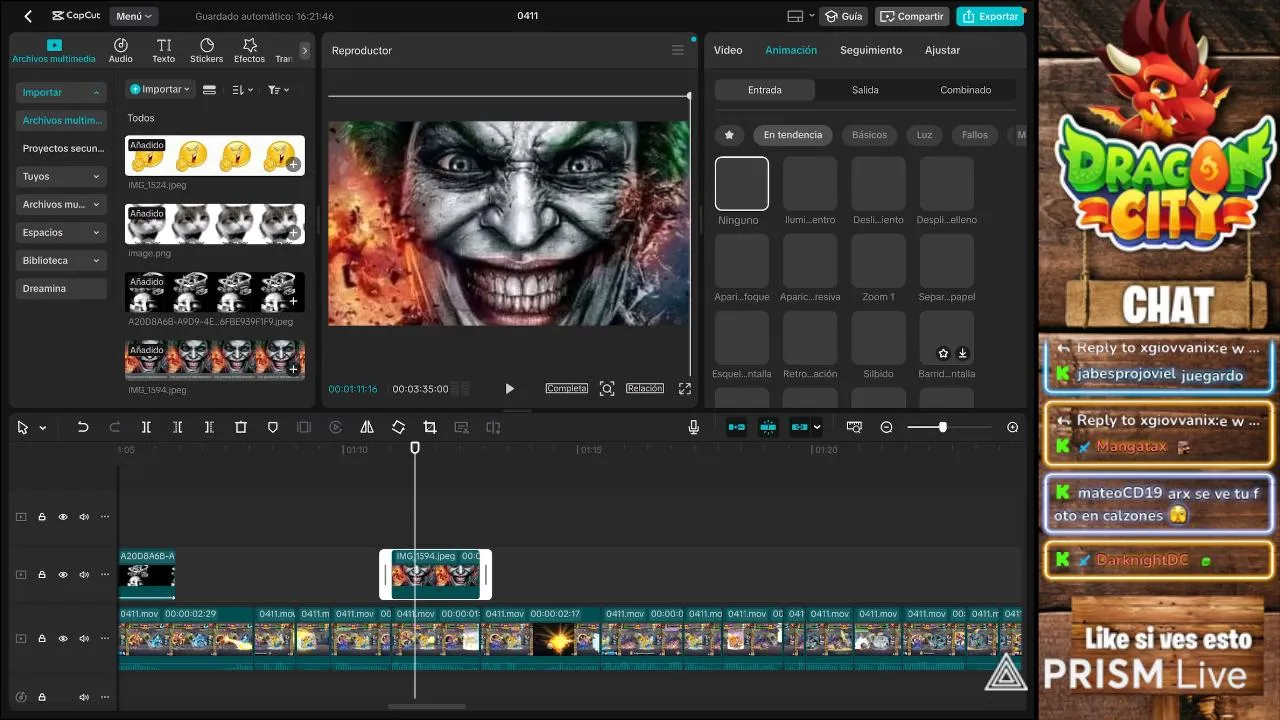Toggle visibility of the 0411.mov main track
Screen dimensions: 1280x720
click(63, 638)
